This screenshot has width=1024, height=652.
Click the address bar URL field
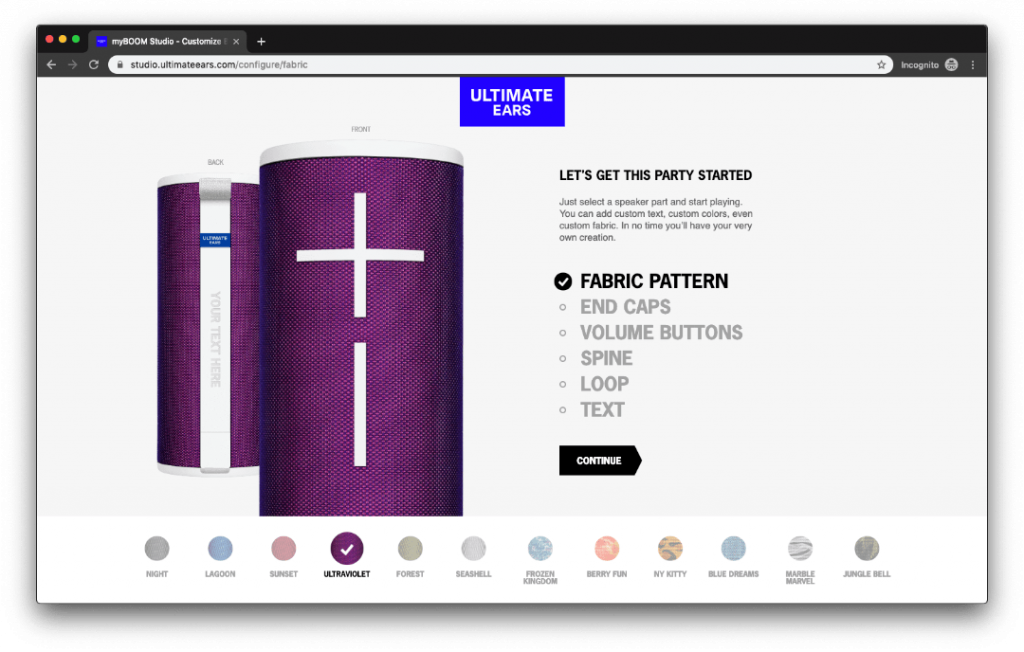[500, 65]
